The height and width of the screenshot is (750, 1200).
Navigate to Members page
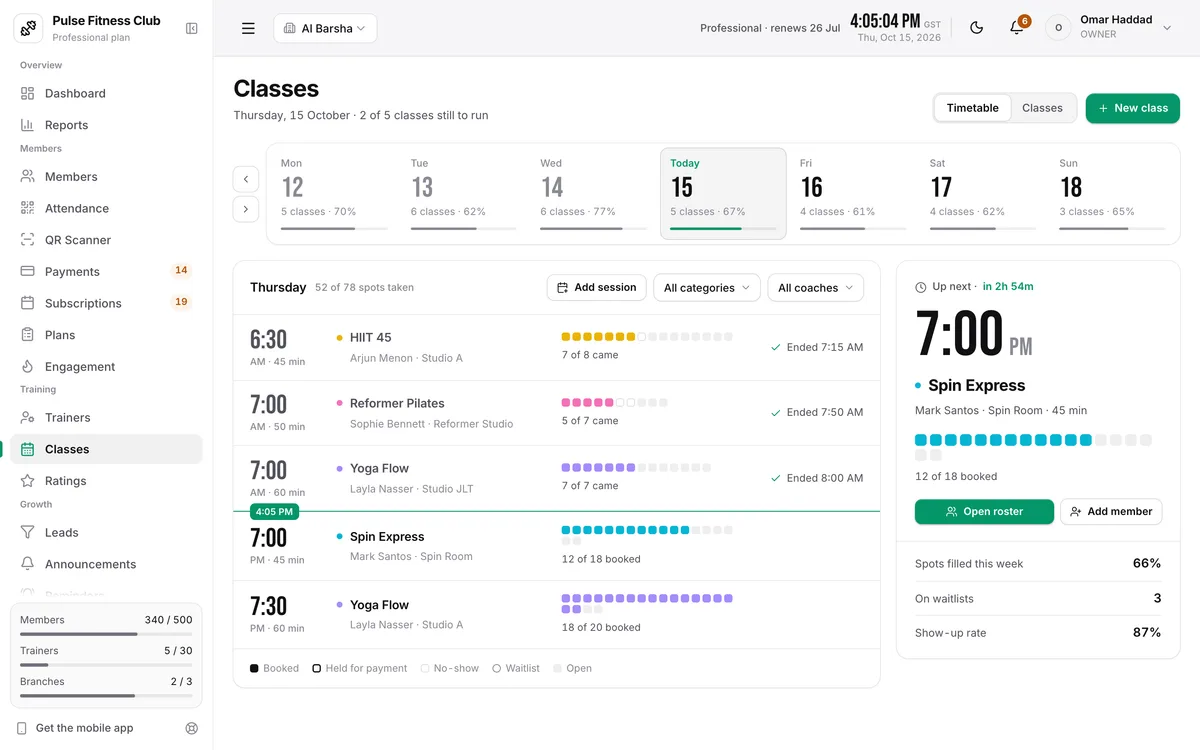pyautogui.click(x=106, y=176)
